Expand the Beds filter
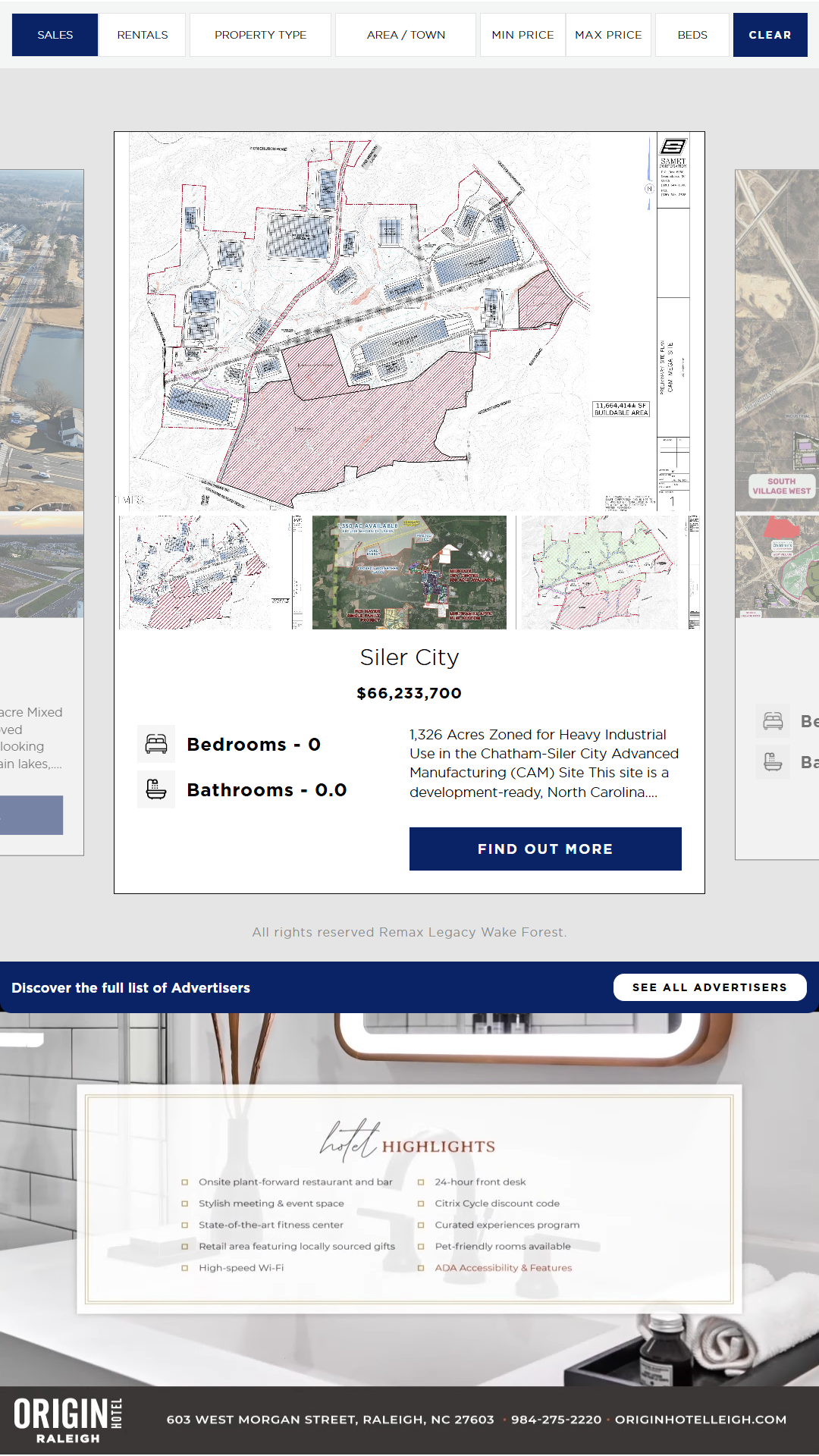 click(x=692, y=35)
